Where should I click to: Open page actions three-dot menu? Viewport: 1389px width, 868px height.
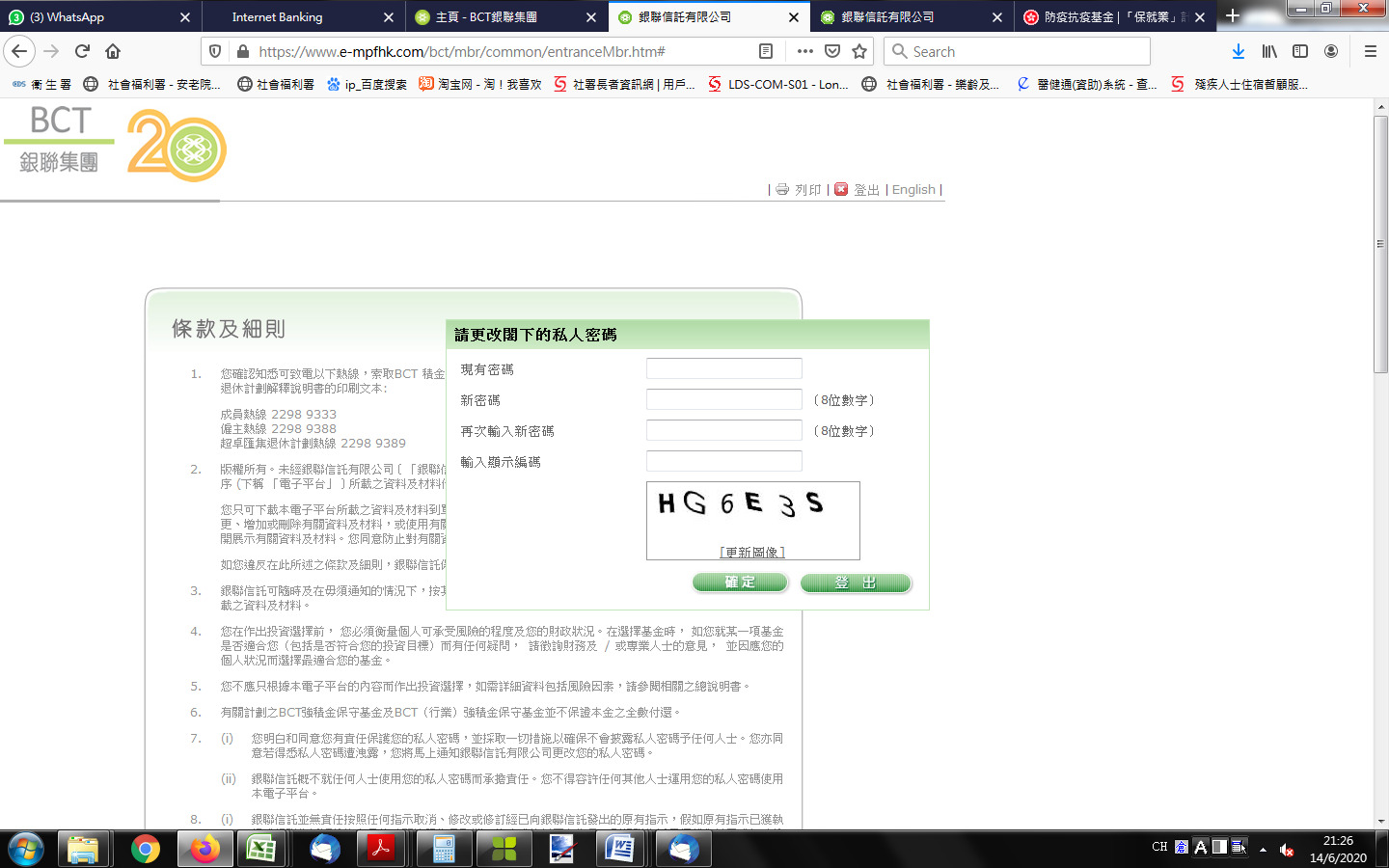(x=805, y=51)
